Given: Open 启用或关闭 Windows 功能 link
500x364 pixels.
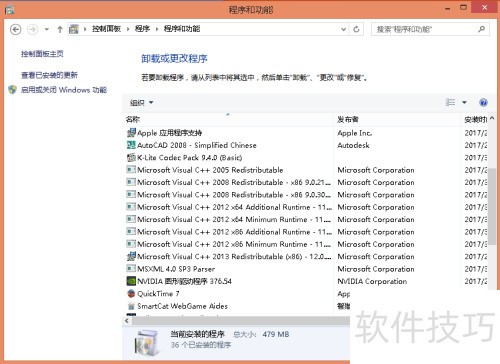Looking at the screenshot, I should 64,90.
